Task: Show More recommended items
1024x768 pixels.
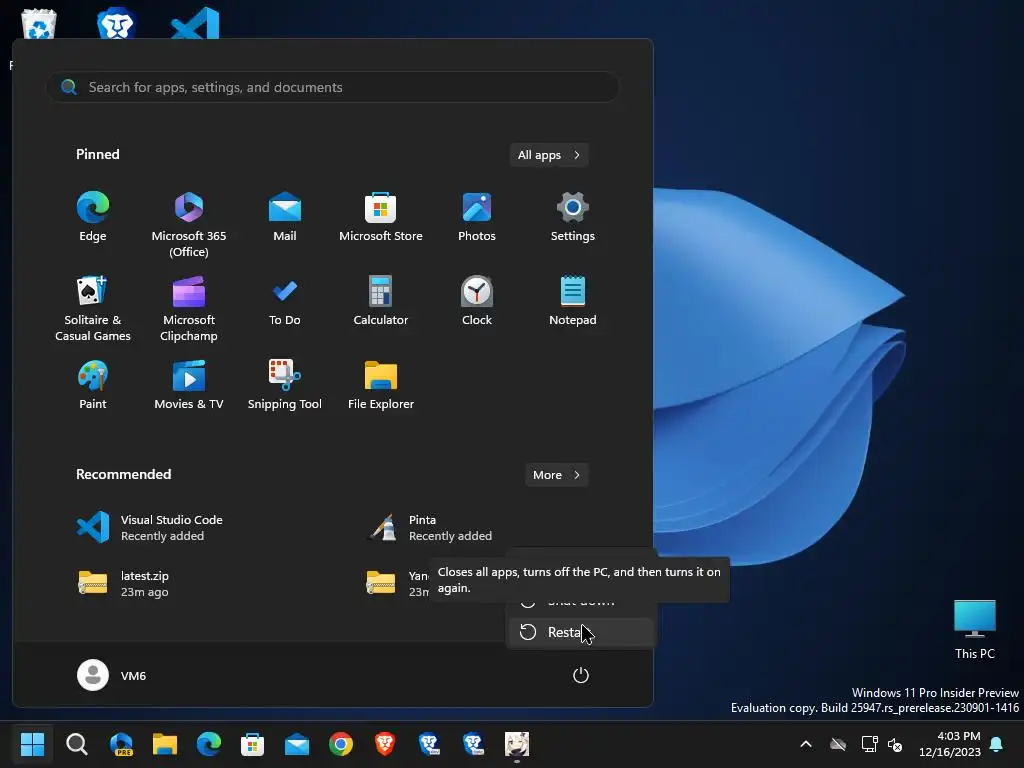Action: [556, 475]
